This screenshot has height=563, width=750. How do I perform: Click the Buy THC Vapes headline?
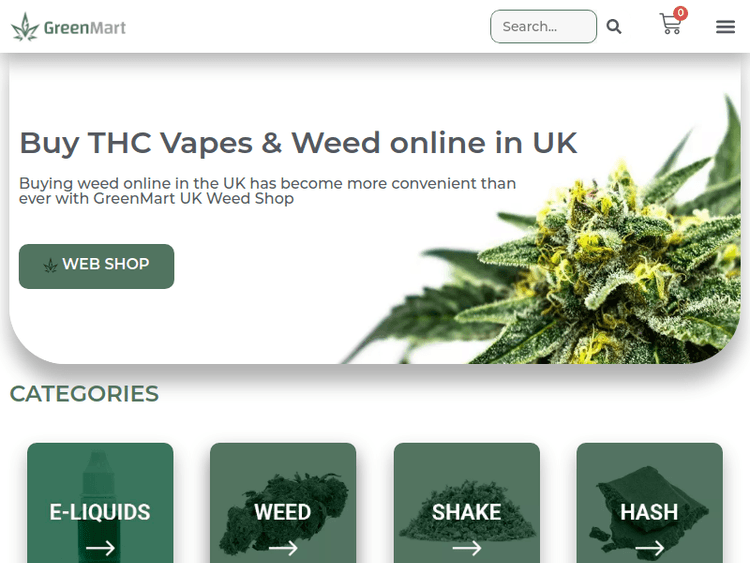(298, 143)
